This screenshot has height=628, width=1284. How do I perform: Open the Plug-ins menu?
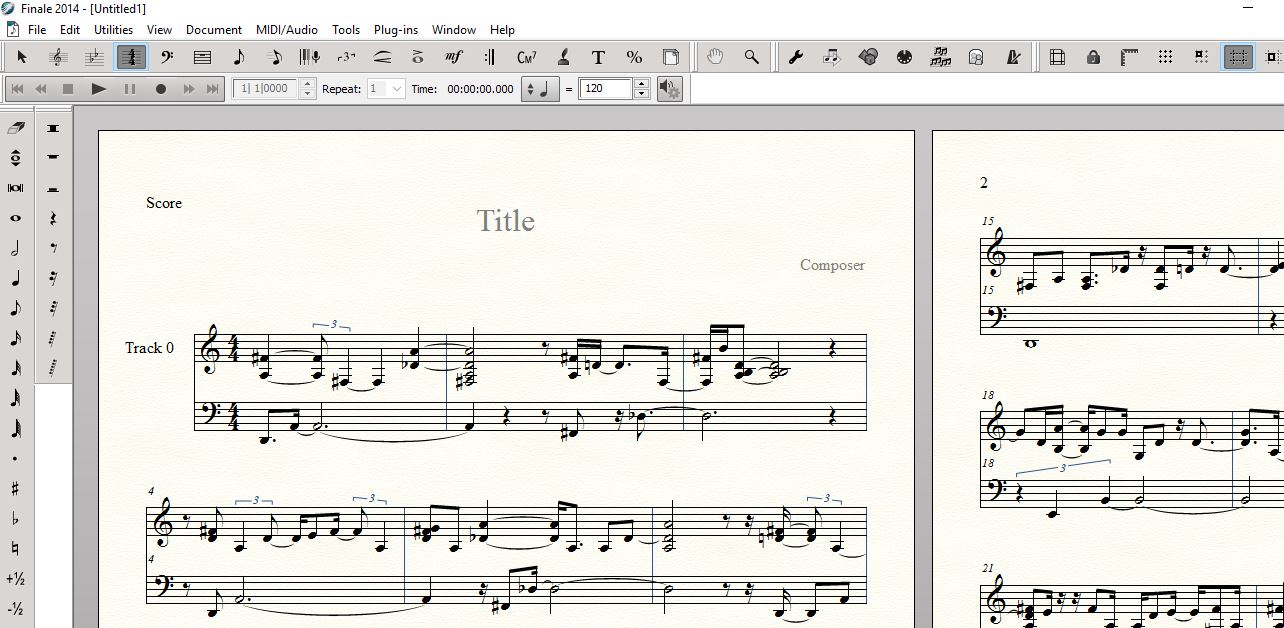[395, 30]
